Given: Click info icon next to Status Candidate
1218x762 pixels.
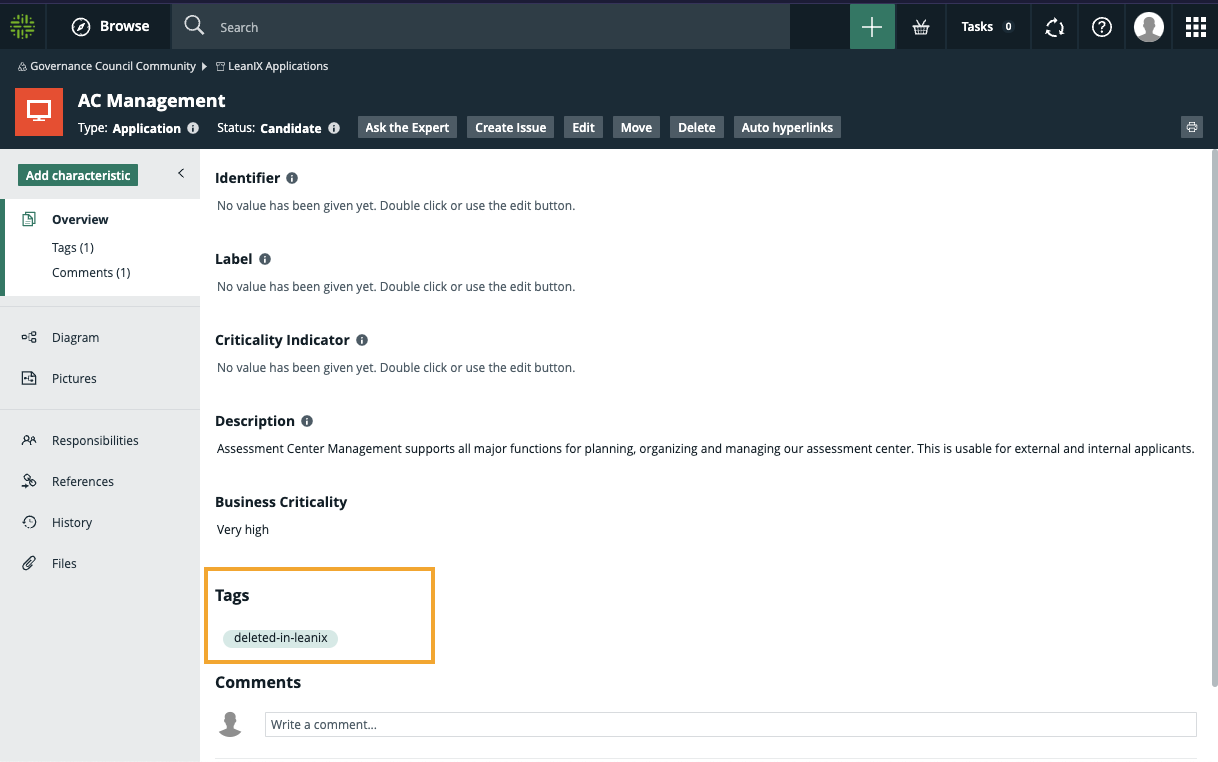Looking at the screenshot, I should (x=334, y=128).
